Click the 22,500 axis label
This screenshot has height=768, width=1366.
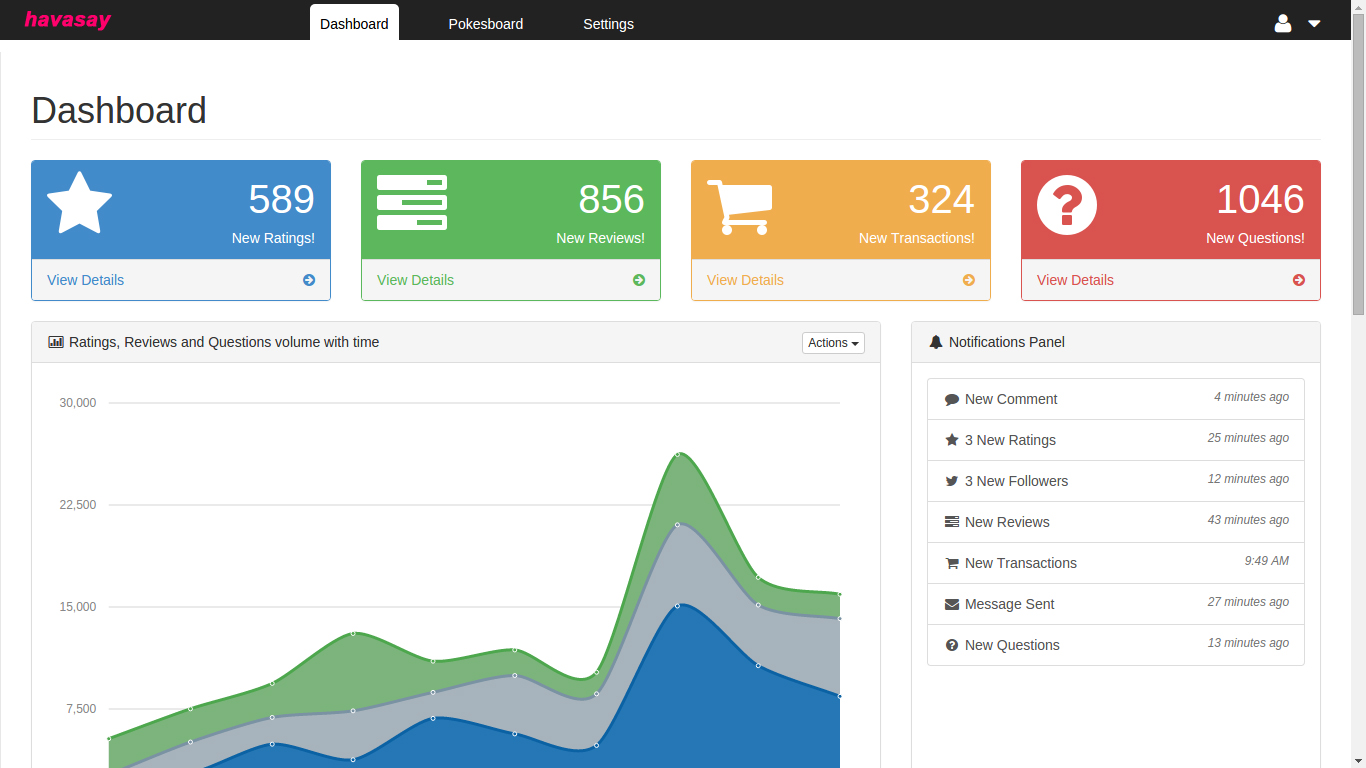78,505
